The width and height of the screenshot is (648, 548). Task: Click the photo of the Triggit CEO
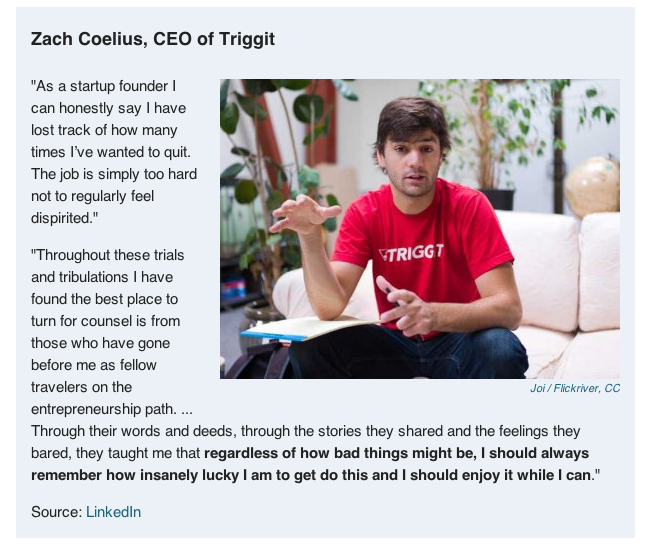(x=419, y=229)
